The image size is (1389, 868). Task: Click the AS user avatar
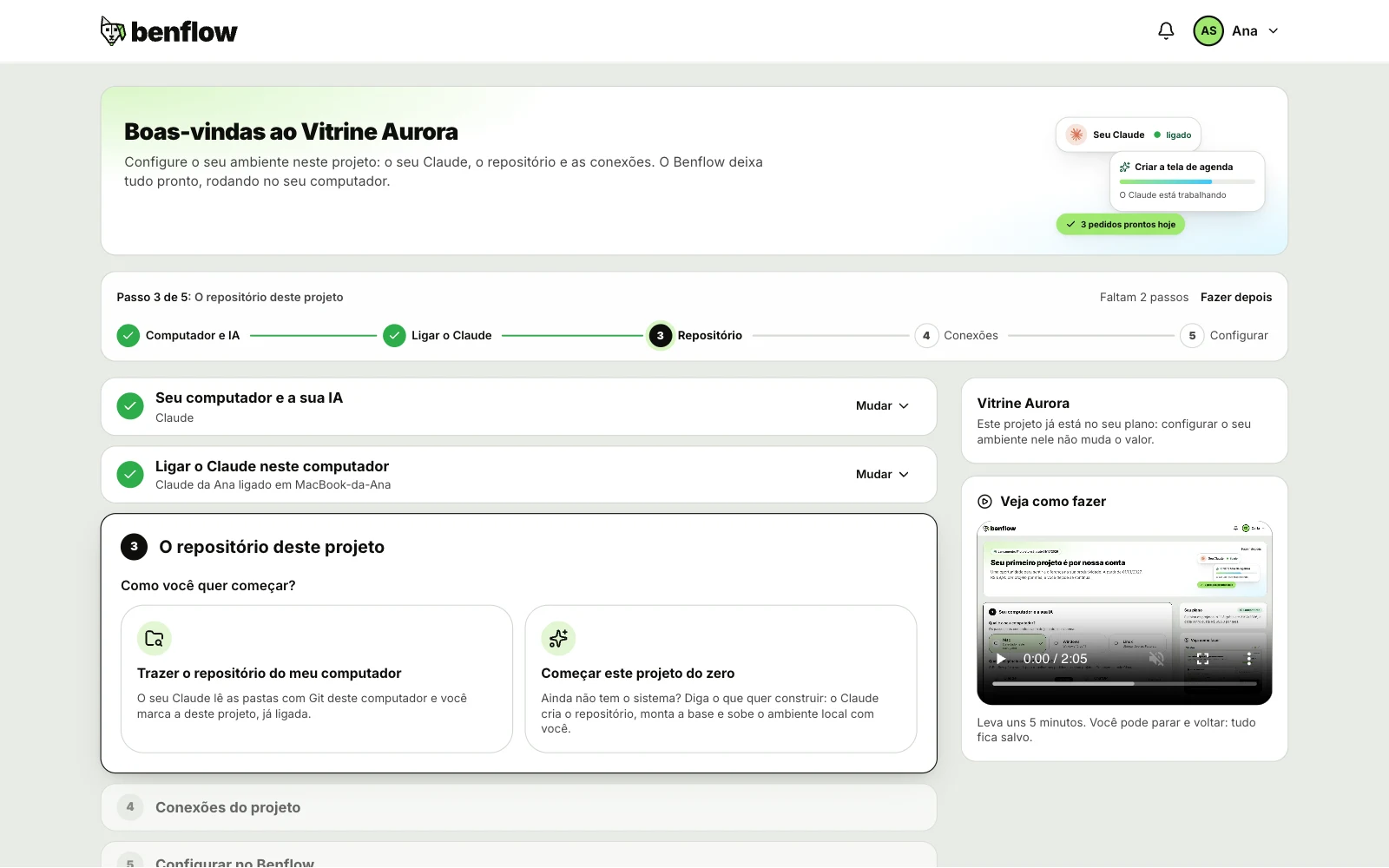click(x=1208, y=31)
